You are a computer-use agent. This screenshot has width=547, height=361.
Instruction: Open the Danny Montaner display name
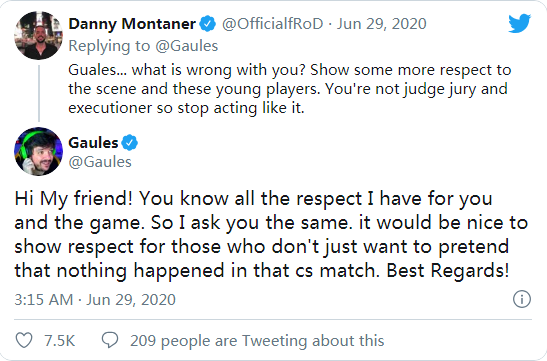tap(132, 24)
